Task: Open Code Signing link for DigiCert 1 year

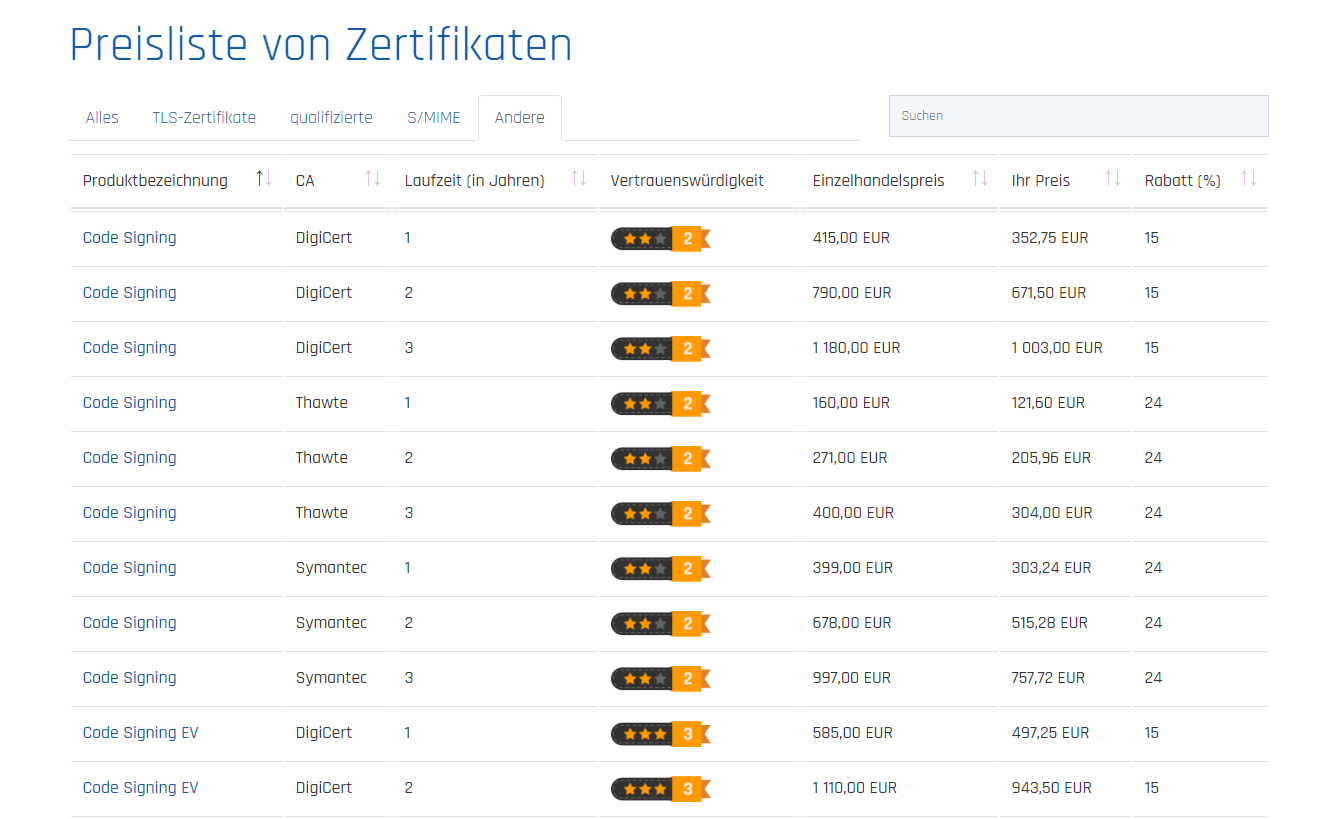Action: (x=129, y=238)
